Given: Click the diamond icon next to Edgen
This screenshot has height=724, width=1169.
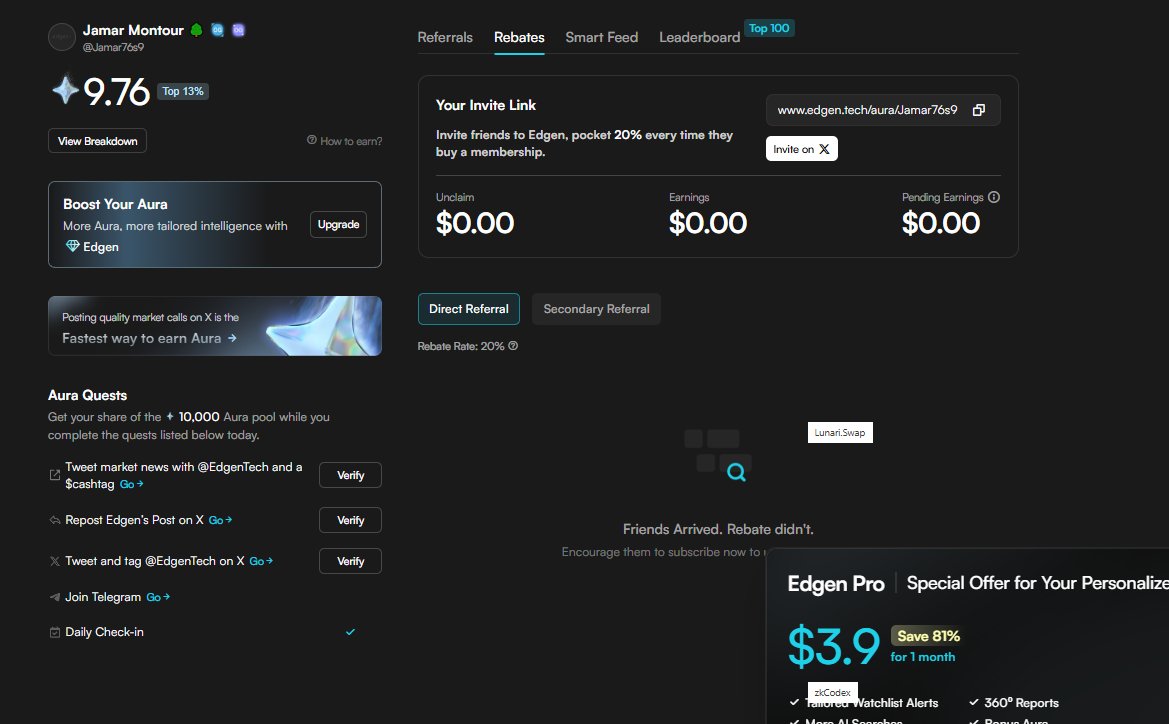Looking at the screenshot, I should tap(72, 246).
